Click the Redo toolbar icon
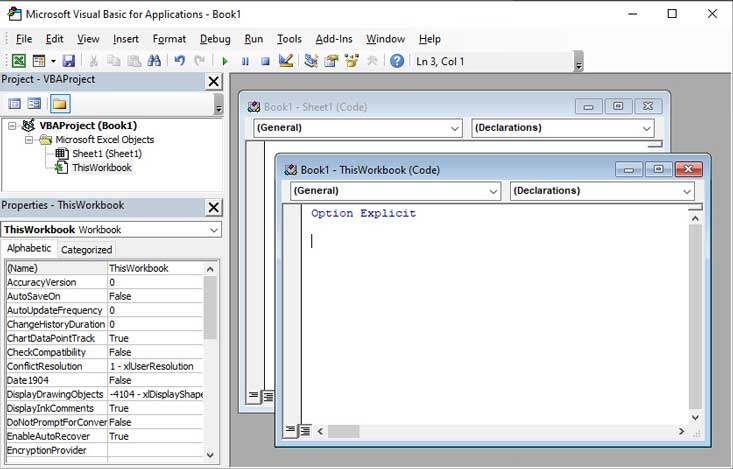This screenshot has height=469, width=733. [x=200, y=61]
